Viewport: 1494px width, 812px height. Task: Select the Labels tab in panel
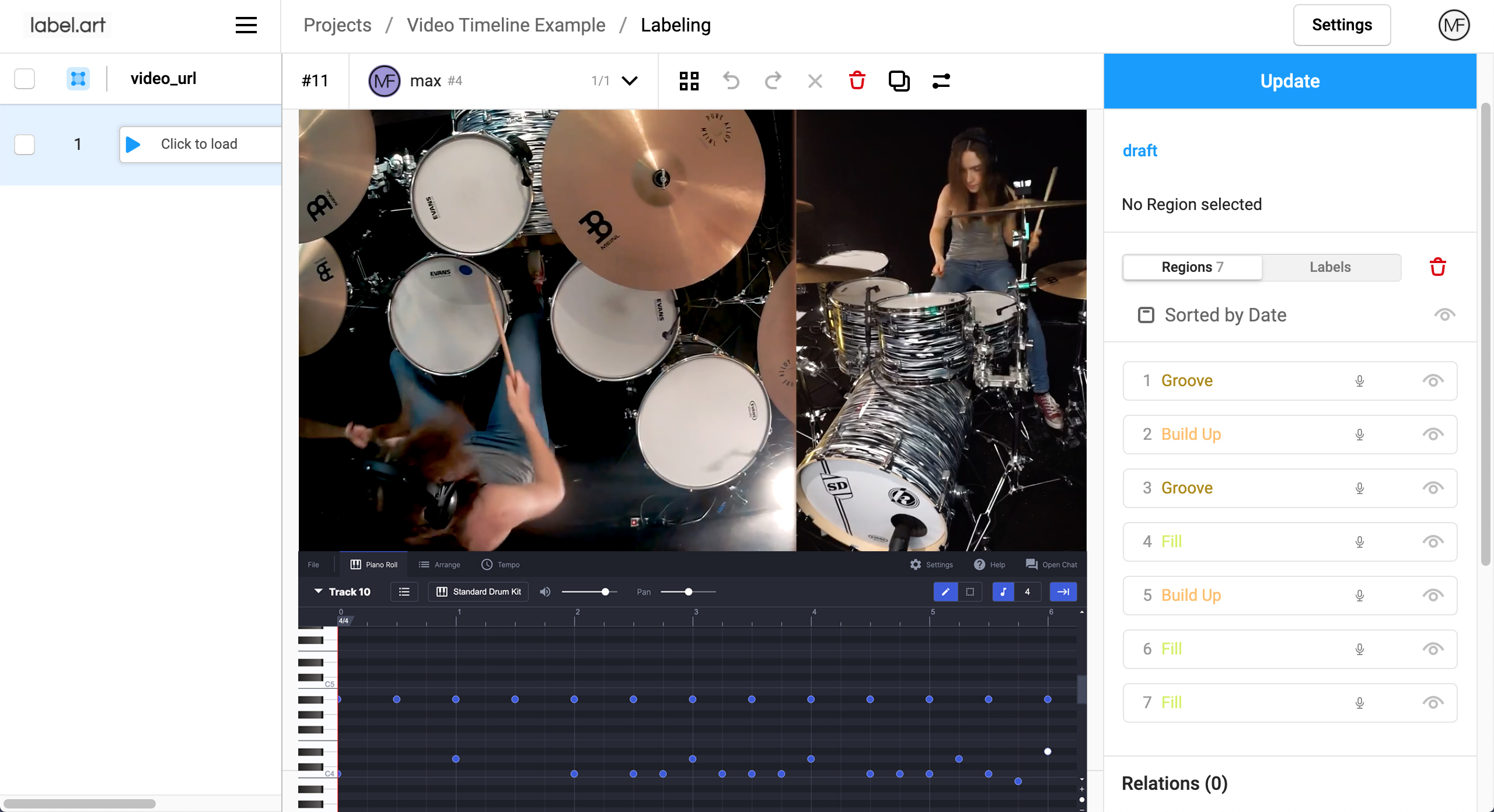pos(1331,267)
